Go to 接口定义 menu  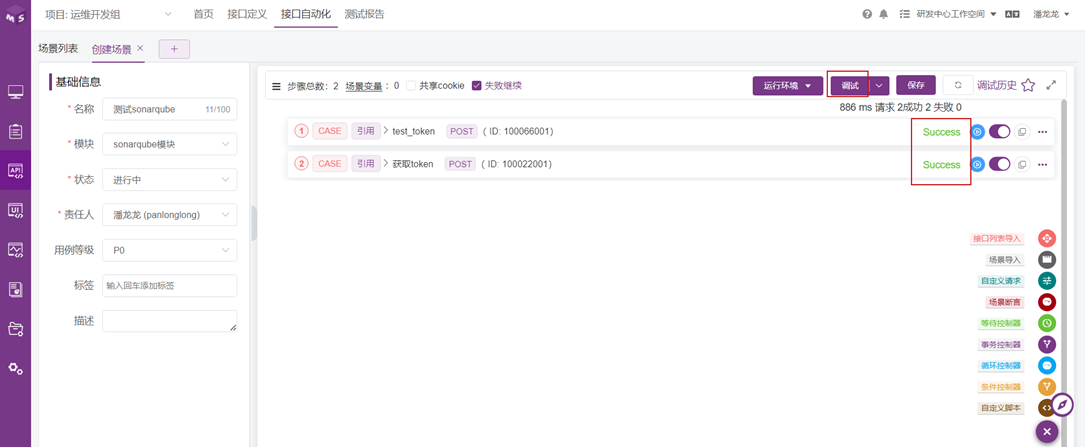tap(247, 14)
